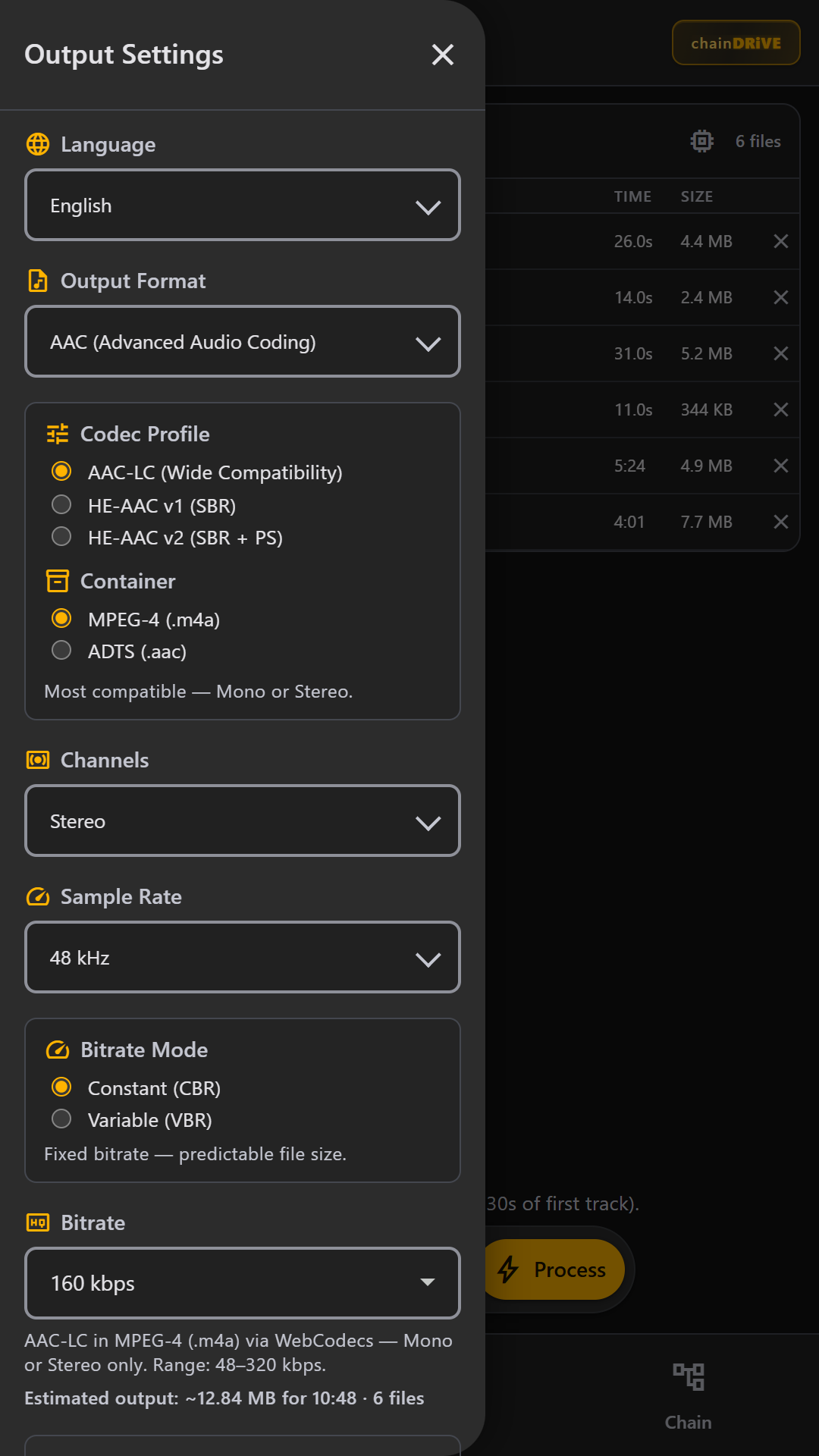Click the 344 KB size value
The image size is (819, 1456).
coord(707,409)
